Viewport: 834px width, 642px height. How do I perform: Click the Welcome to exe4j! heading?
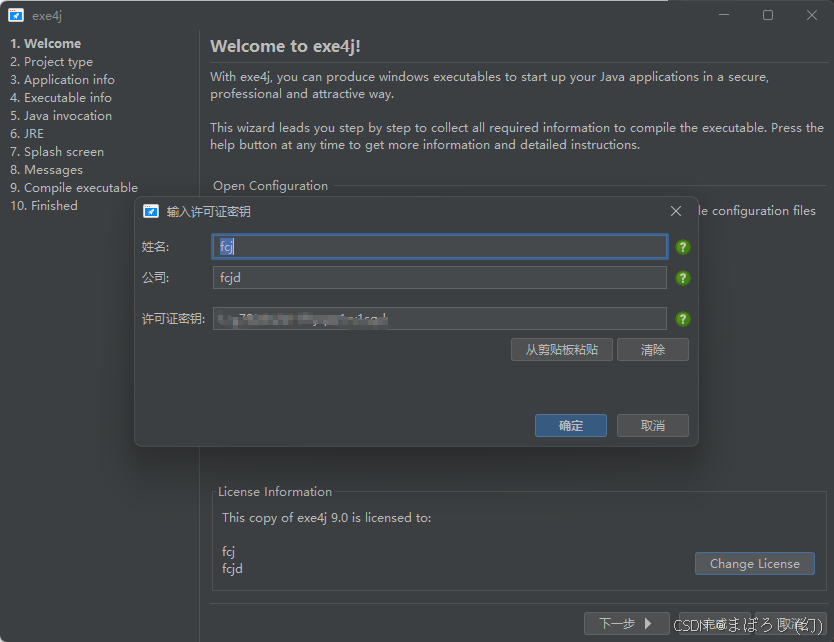click(286, 46)
